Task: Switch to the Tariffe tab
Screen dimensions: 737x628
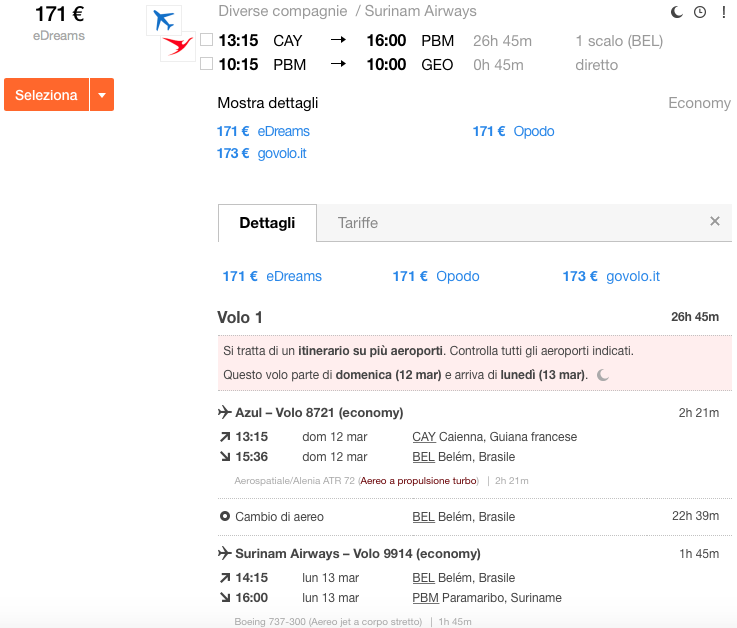Action: pyautogui.click(x=358, y=223)
